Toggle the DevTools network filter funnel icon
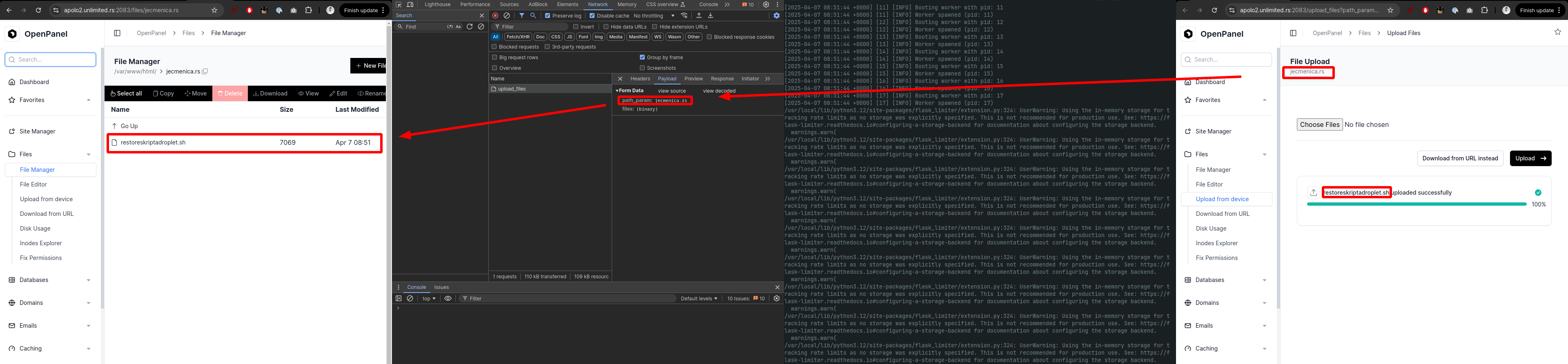 (522, 16)
